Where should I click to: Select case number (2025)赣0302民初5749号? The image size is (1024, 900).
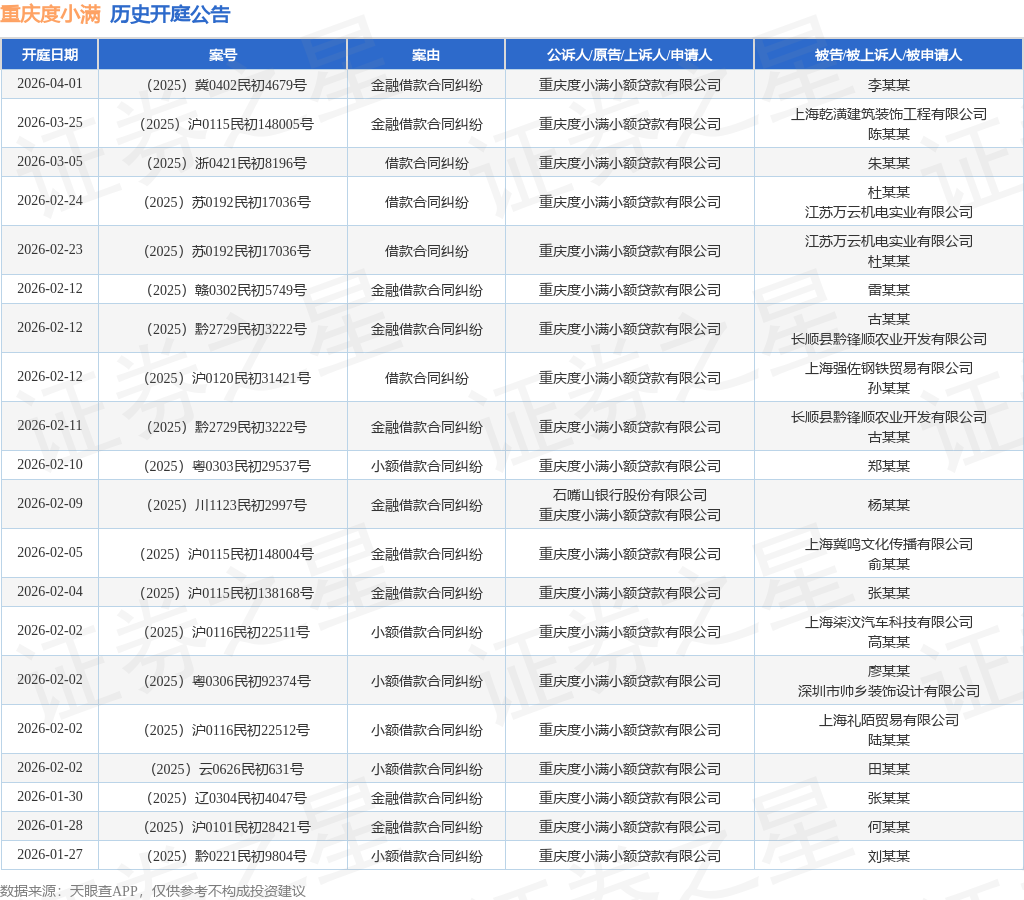point(226,290)
